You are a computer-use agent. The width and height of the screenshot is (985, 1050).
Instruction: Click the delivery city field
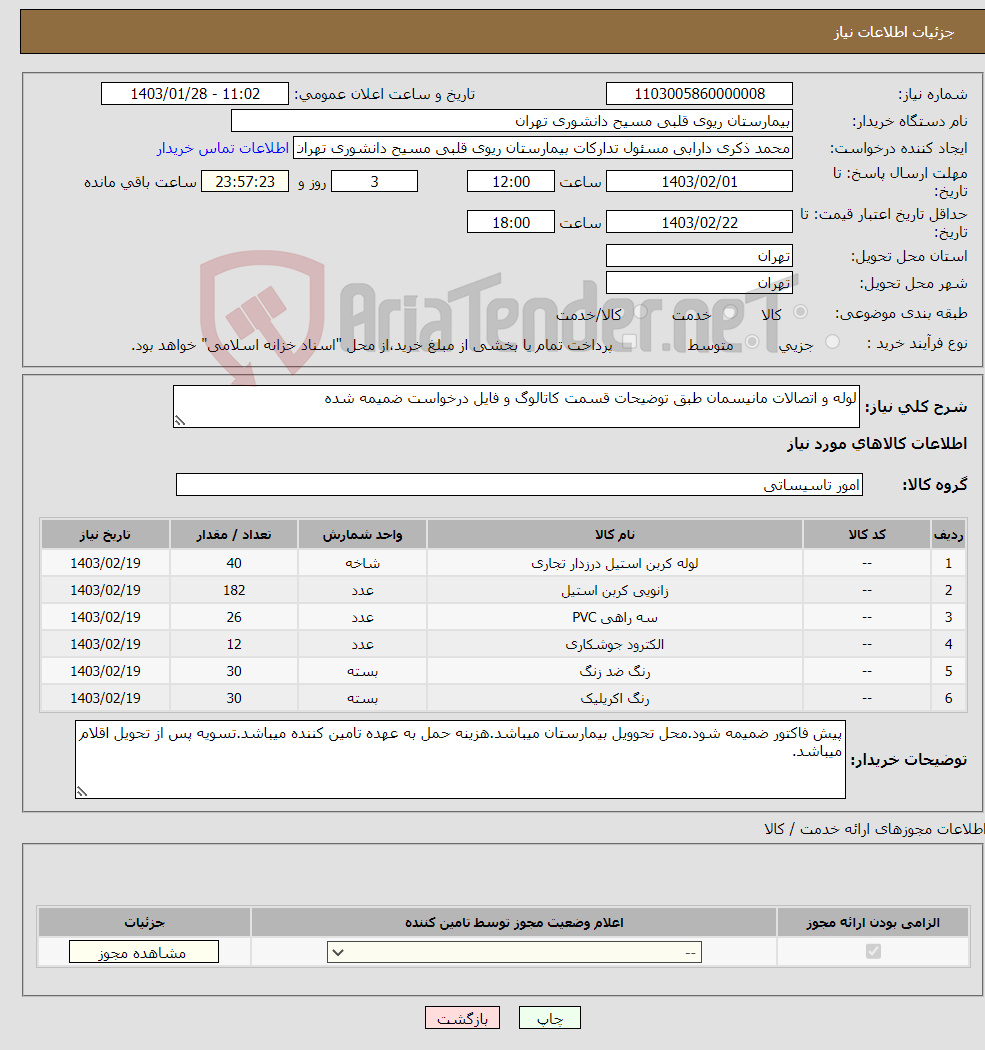pyautogui.click(x=699, y=283)
